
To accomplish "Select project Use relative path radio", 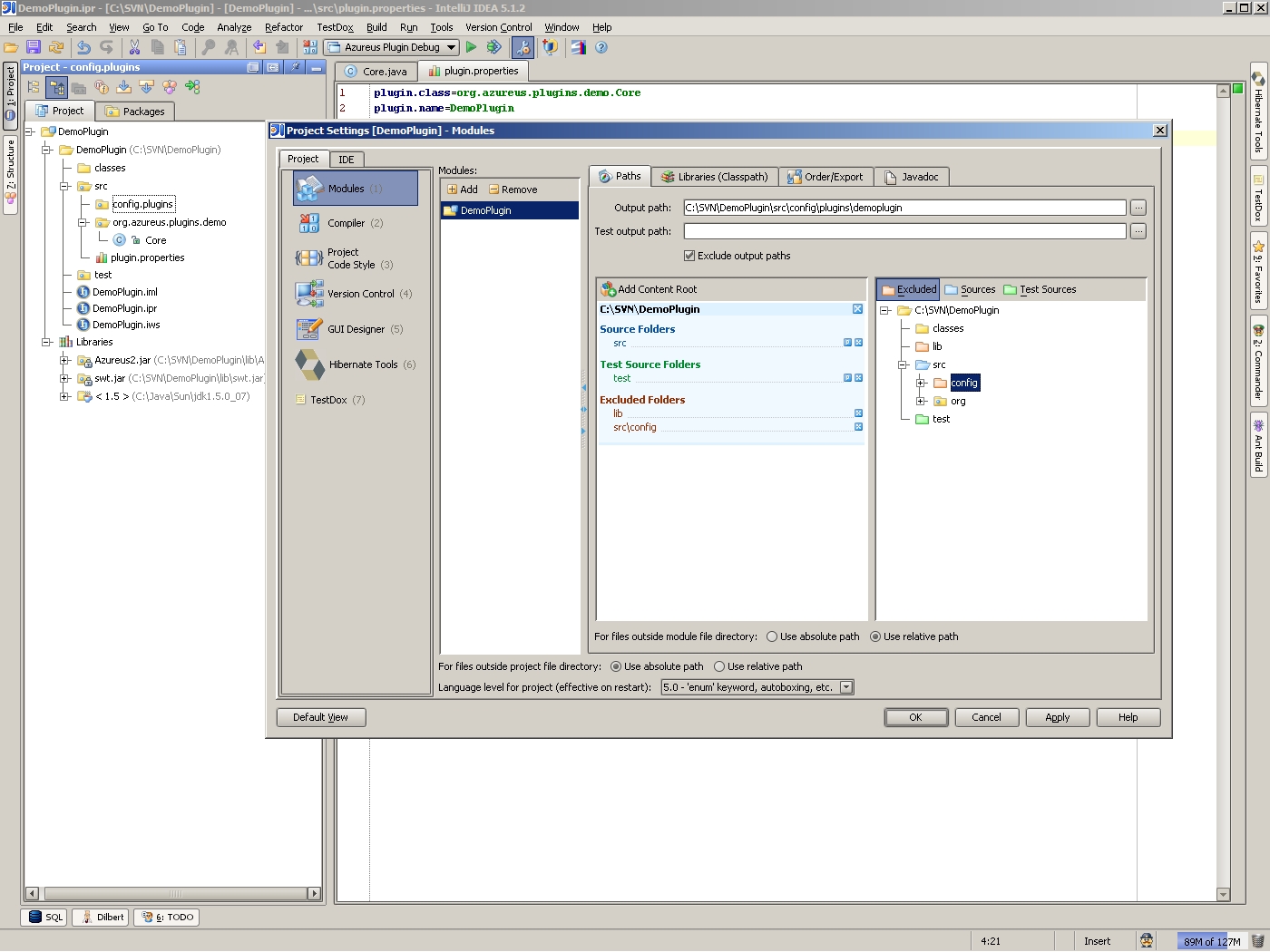I will pos(719,666).
